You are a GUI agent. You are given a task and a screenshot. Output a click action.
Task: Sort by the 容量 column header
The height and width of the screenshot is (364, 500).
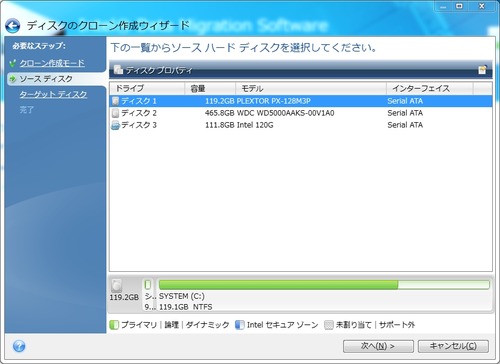(x=210, y=89)
